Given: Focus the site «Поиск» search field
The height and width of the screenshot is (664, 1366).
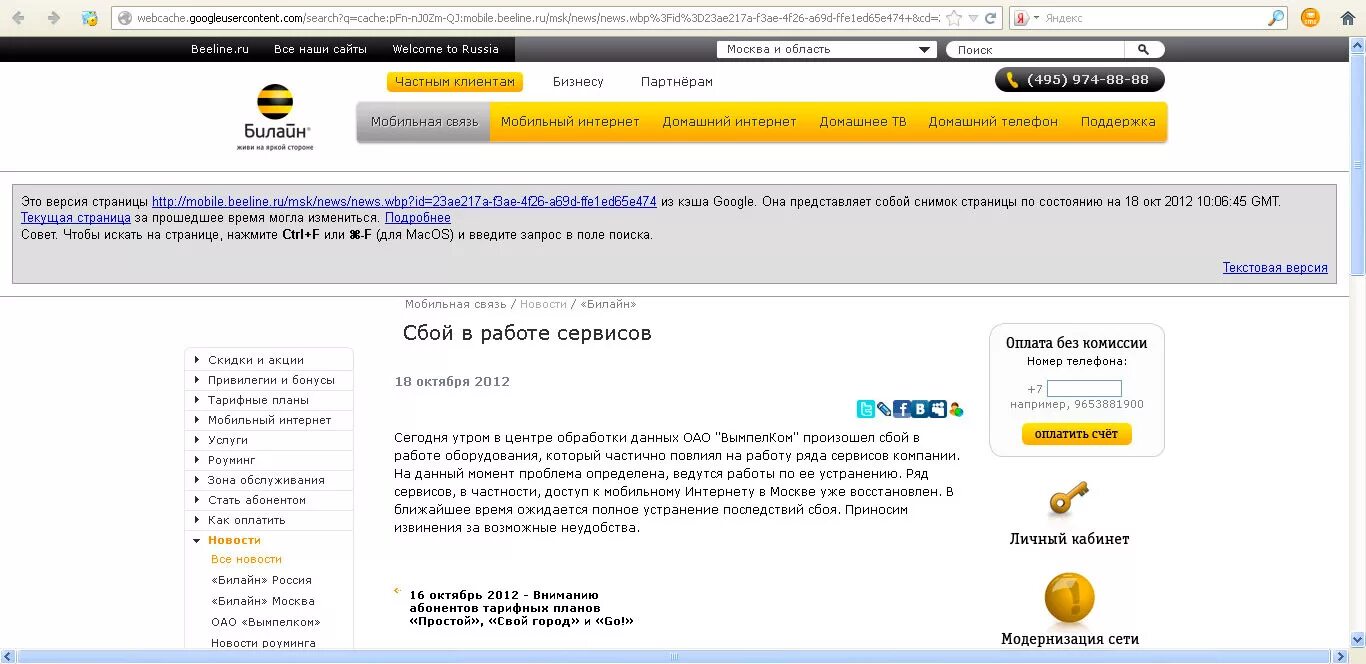Looking at the screenshot, I should 1036,49.
